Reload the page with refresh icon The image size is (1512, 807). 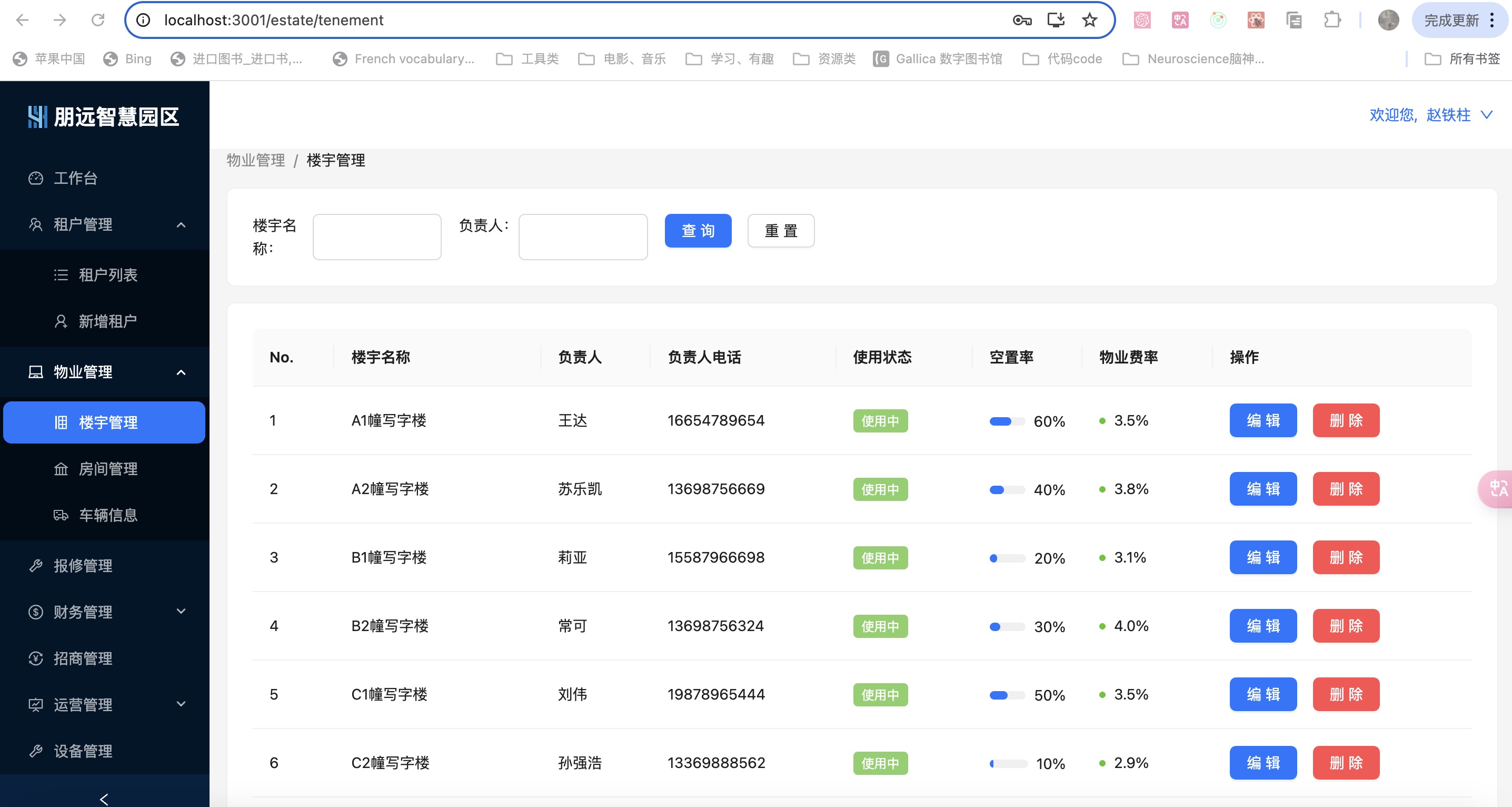pos(98,20)
